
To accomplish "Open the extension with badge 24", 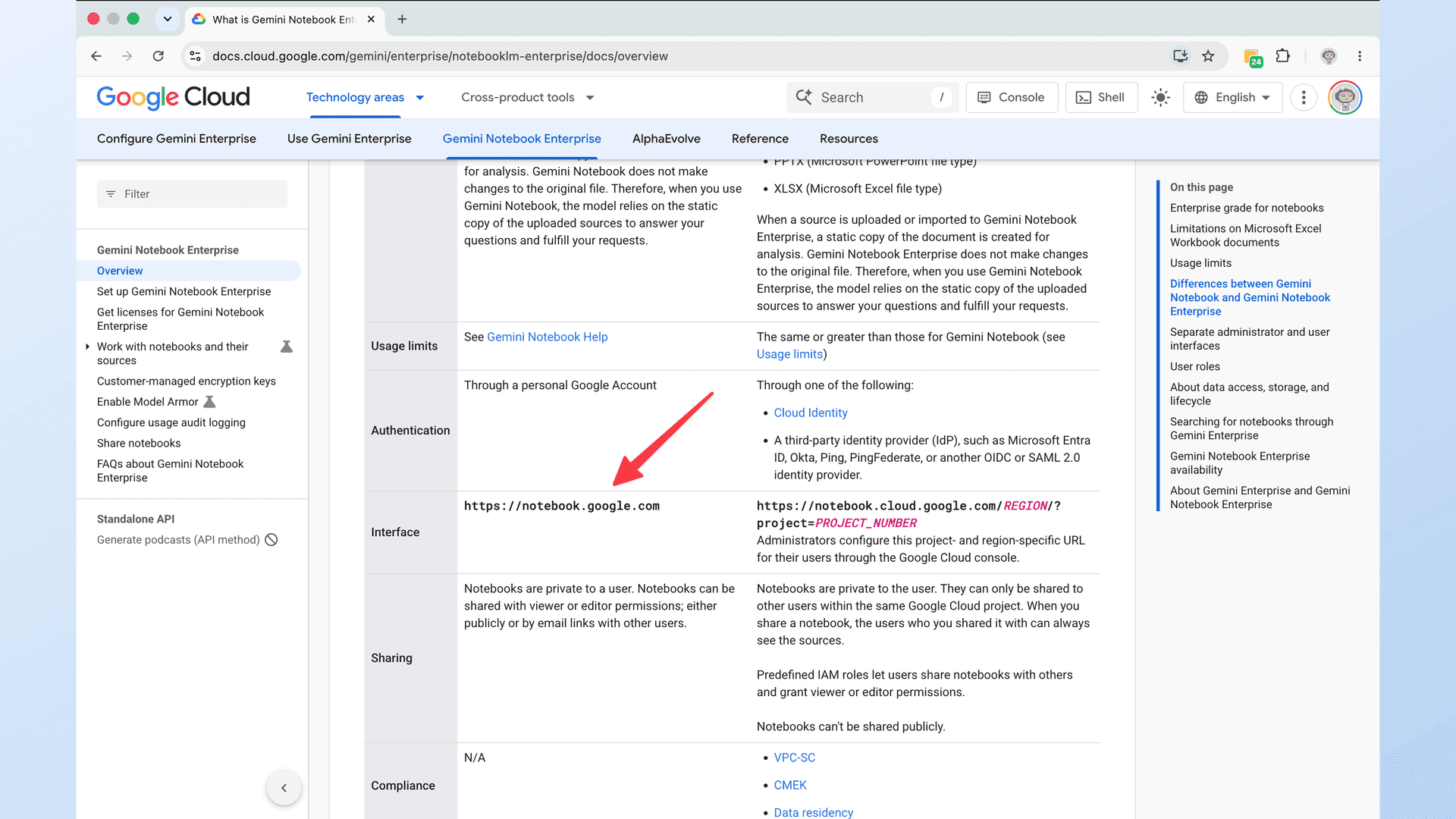I will pos(1253,57).
